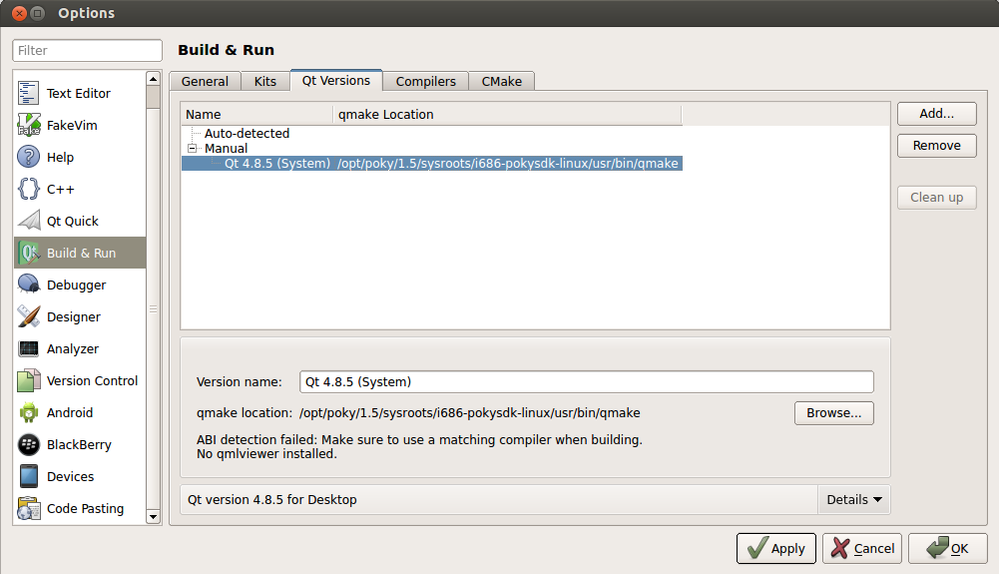Click the Version name text field
The width and height of the screenshot is (999, 574).
point(586,381)
